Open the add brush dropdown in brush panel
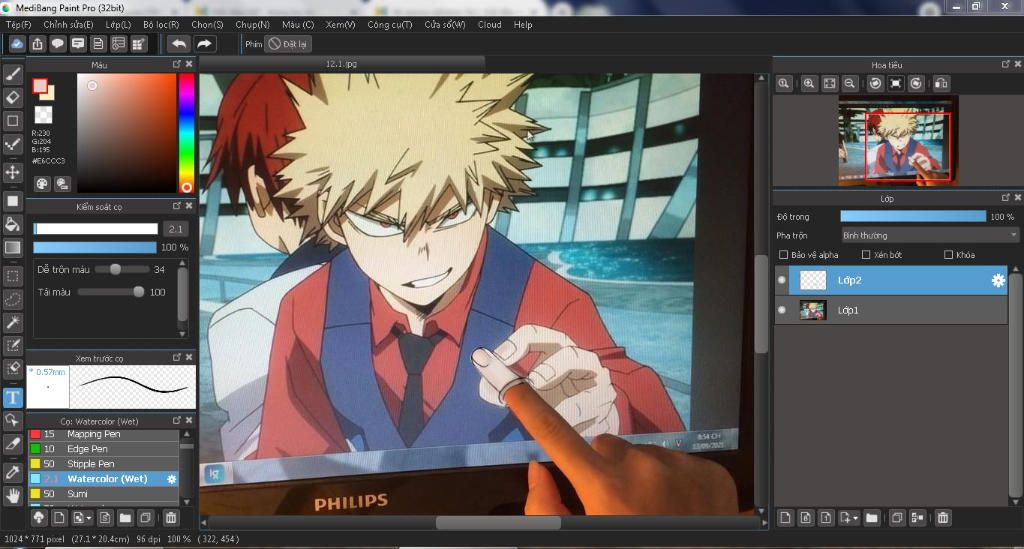 pos(88,518)
